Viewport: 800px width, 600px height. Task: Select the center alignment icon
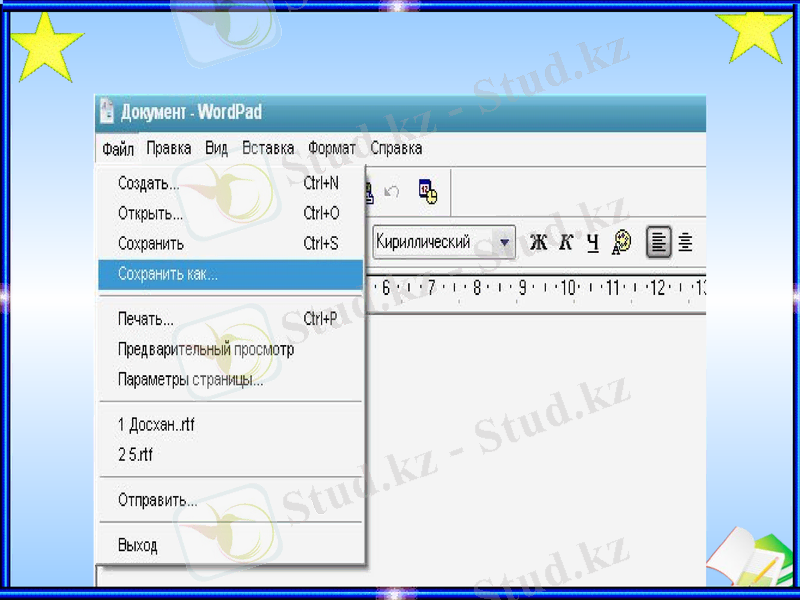[686, 242]
